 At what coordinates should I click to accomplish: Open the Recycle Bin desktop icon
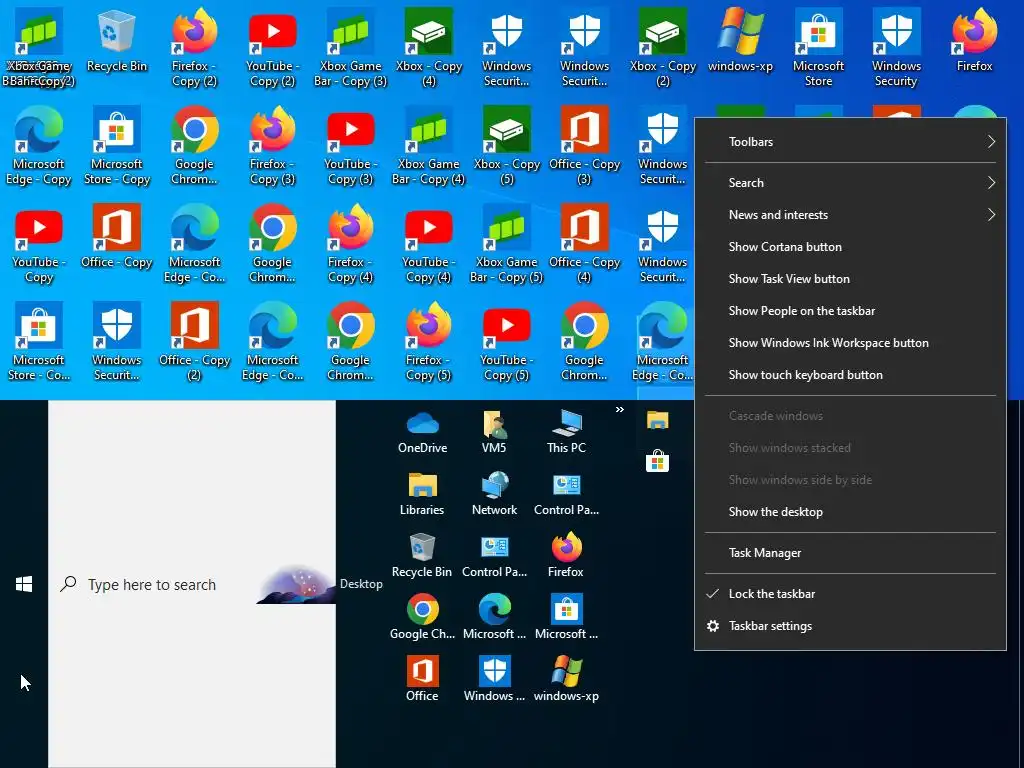[x=116, y=40]
